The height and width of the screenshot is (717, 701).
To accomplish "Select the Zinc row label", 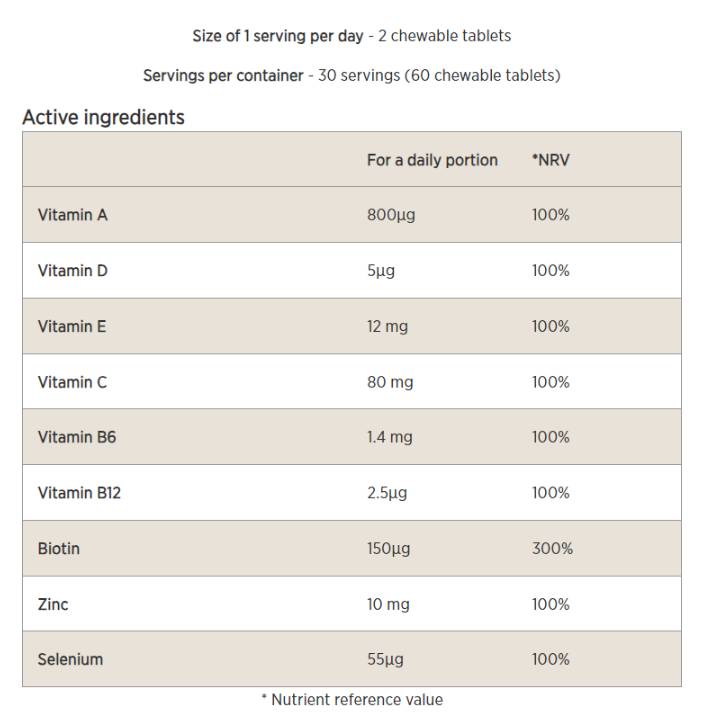I will click(53, 604).
